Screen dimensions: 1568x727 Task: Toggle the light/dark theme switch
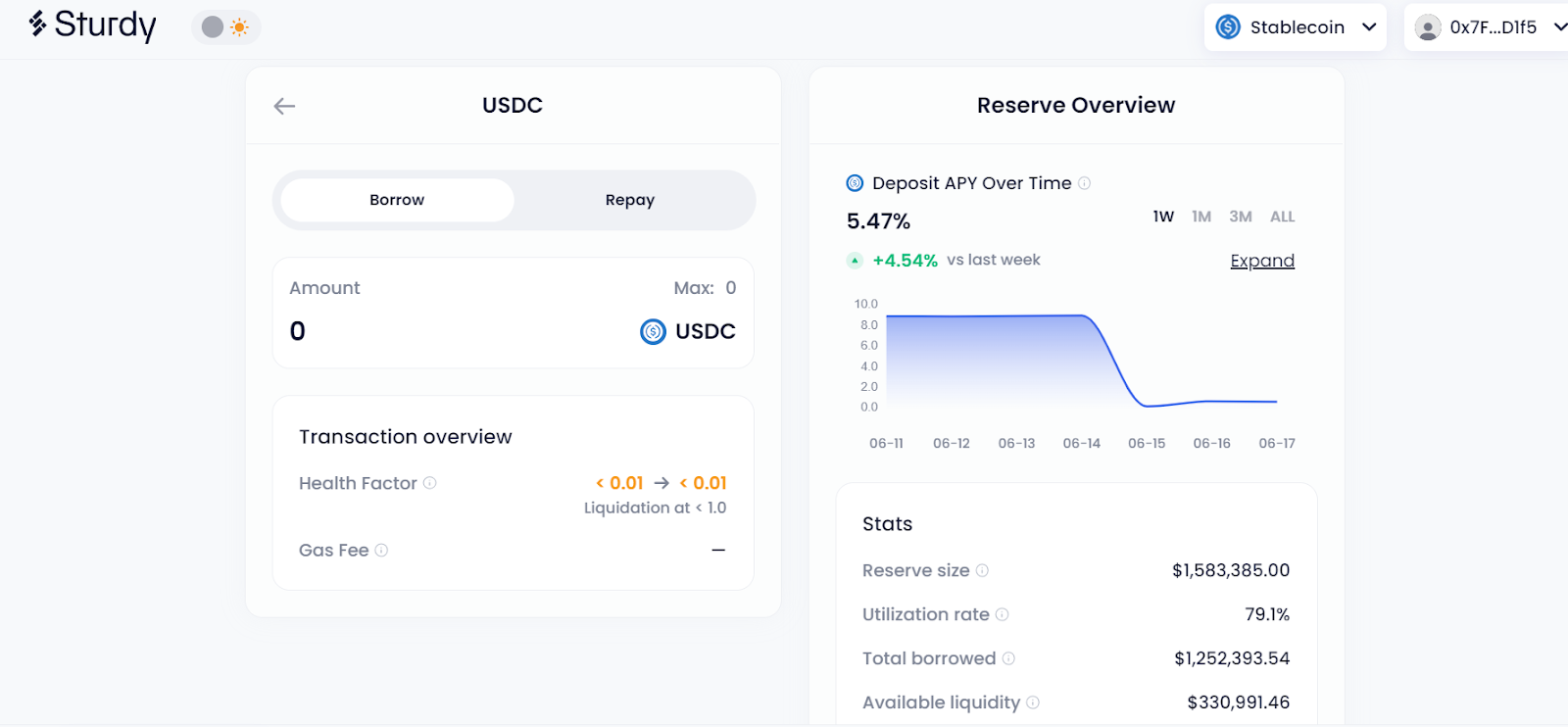(225, 27)
